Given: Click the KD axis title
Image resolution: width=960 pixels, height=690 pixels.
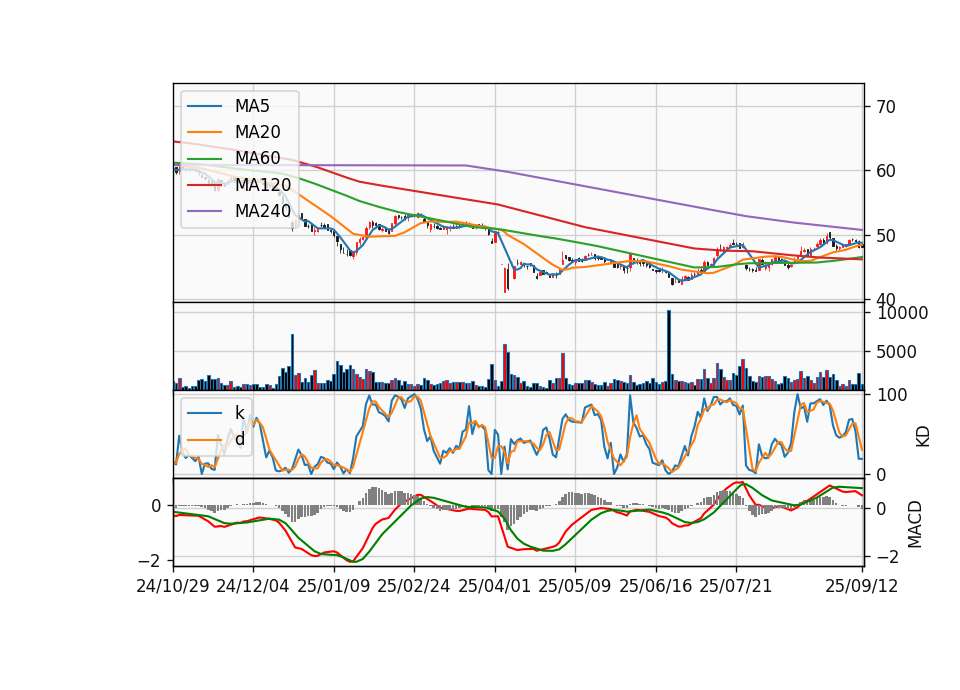Looking at the screenshot, I should coord(923,436).
